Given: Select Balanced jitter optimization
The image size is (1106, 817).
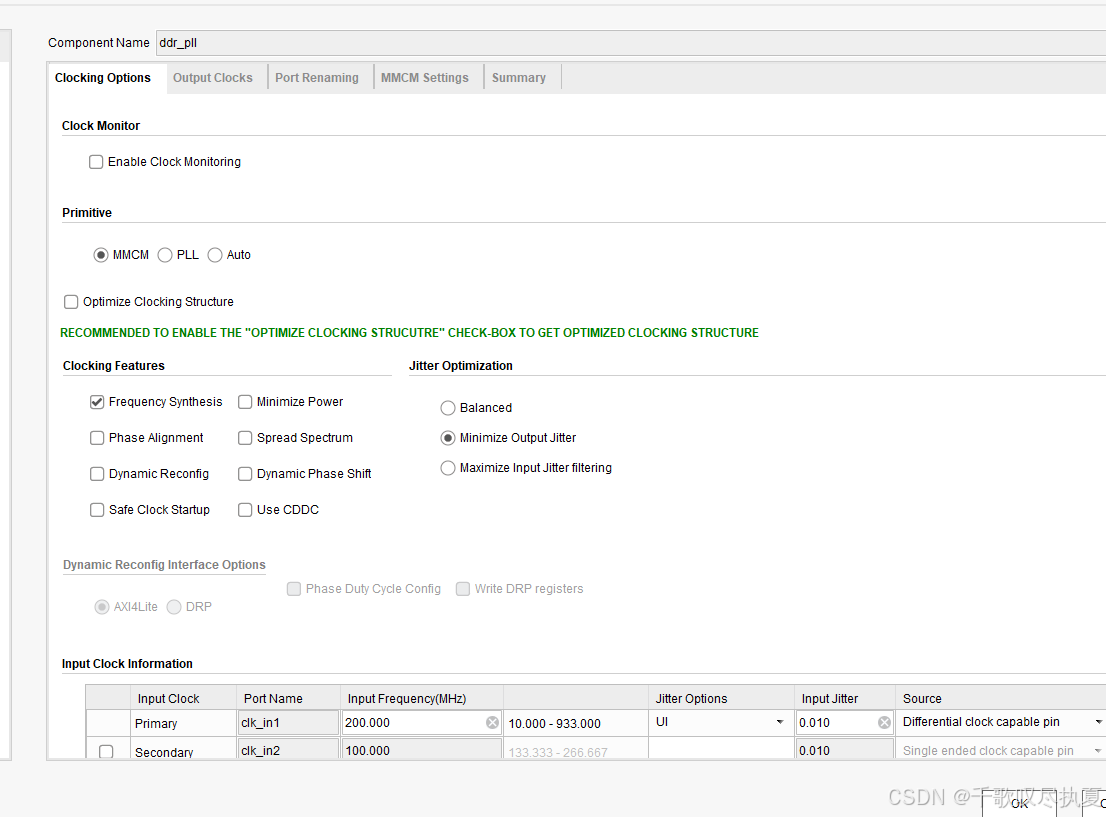Looking at the screenshot, I should [x=448, y=408].
